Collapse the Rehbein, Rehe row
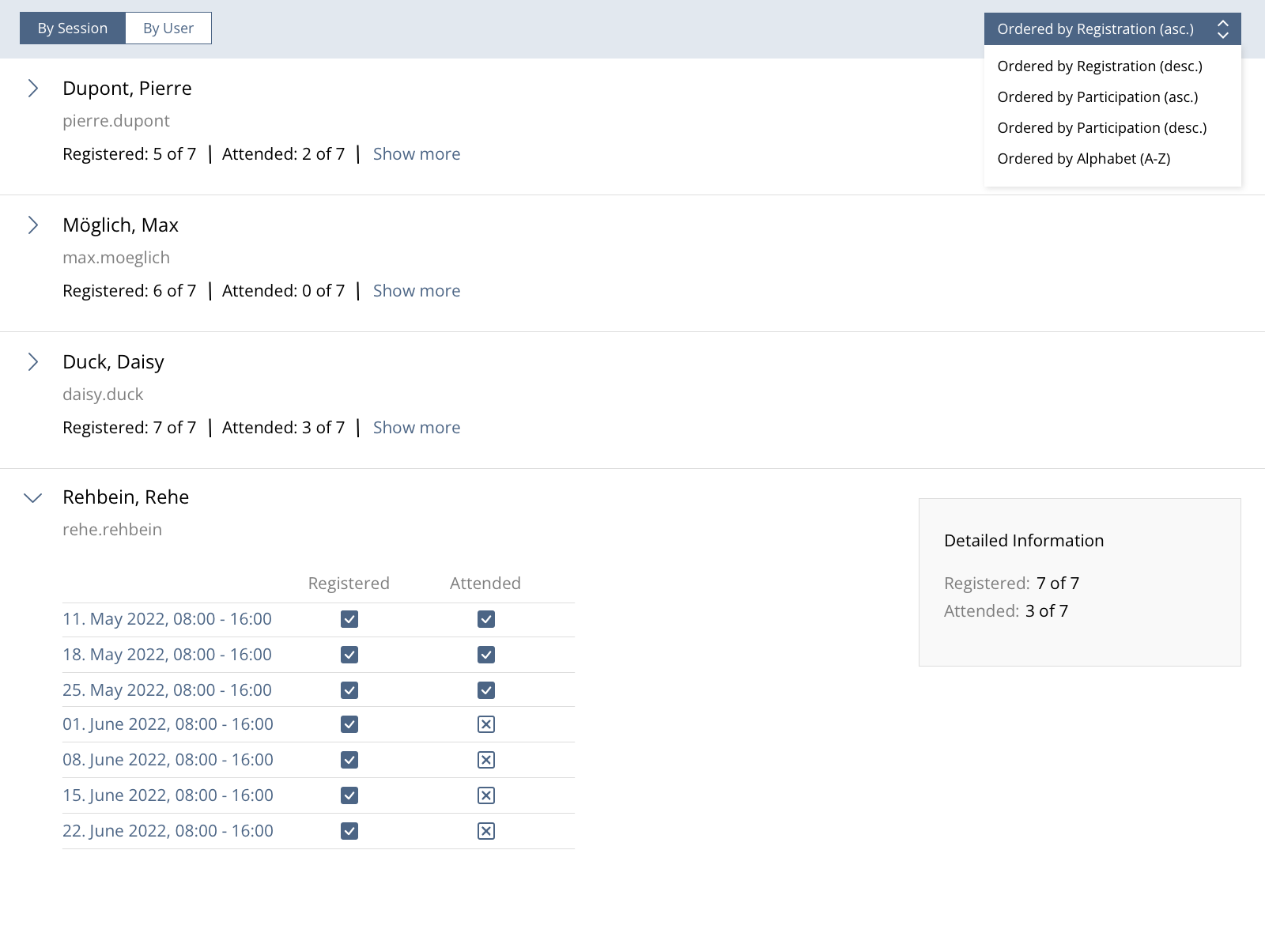This screenshot has width=1265, height=952. tap(33, 498)
